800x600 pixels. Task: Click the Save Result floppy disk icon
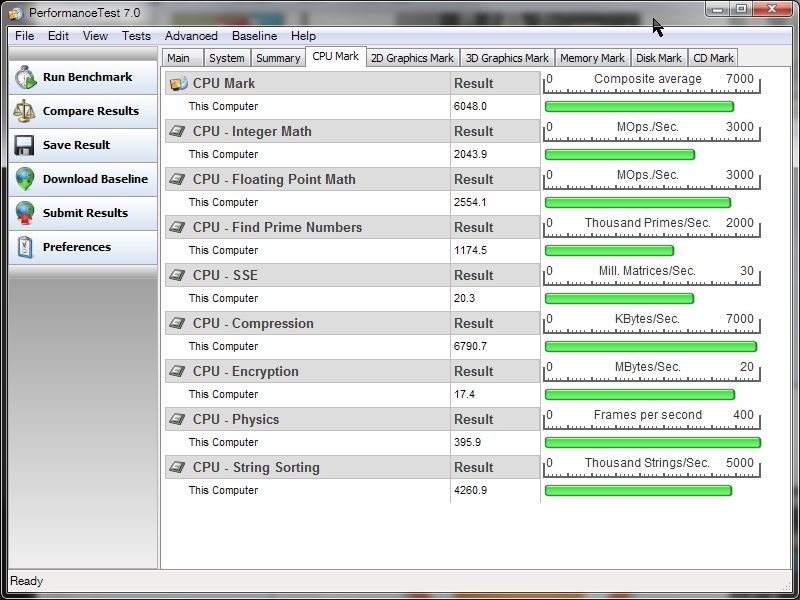24,145
